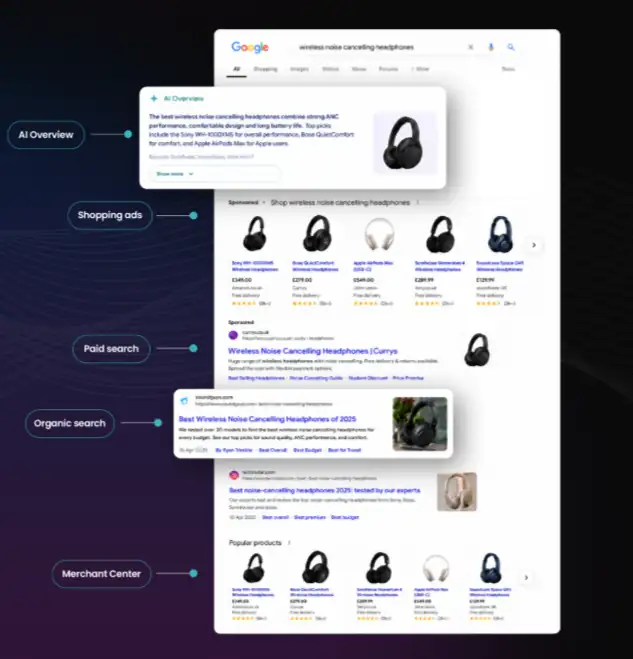
Task: Click the beige headphones photo in the techradar result
Action: 457,492
